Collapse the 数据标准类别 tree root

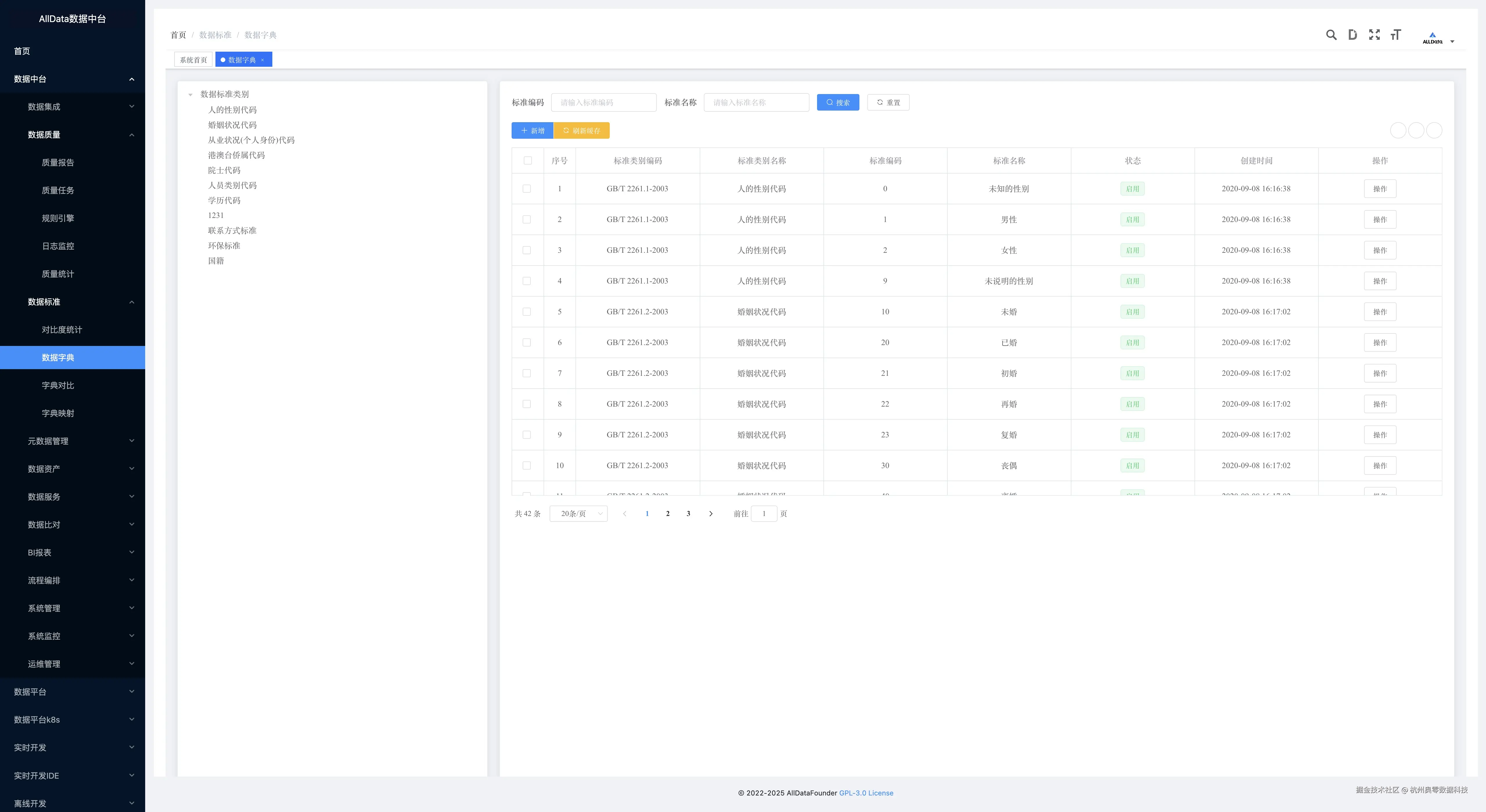[190, 95]
